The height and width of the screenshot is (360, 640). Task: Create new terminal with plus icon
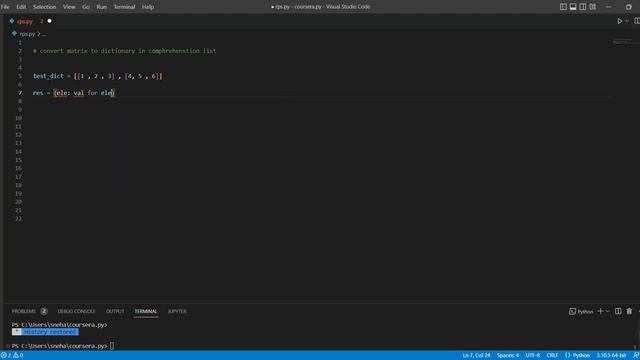[600, 311]
